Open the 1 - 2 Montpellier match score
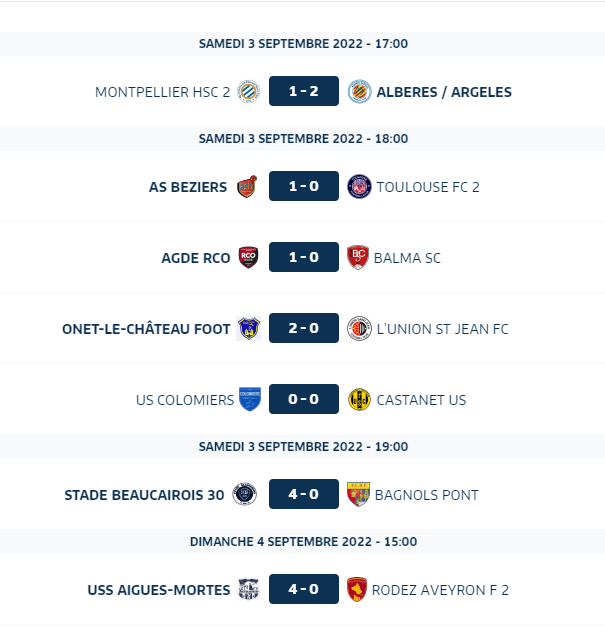This screenshot has width=605, height=638. tap(304, 91)
